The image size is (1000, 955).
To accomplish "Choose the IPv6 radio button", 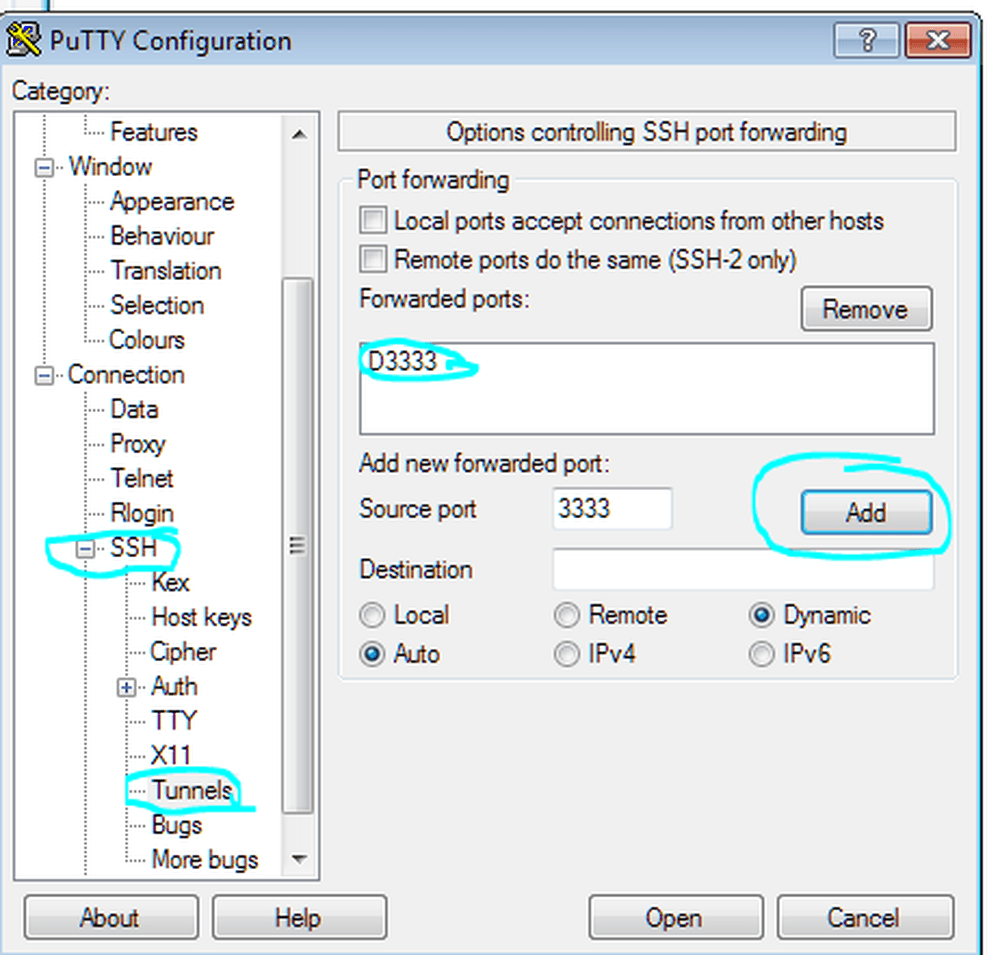I will (761, 655).
